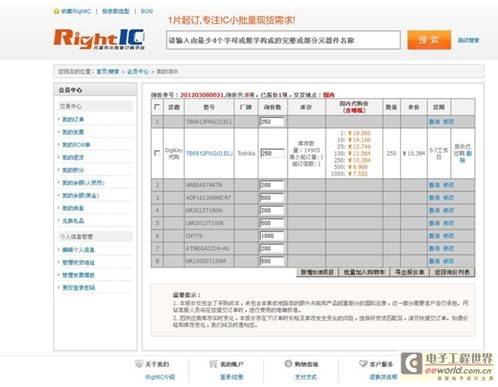Click the orange 搜索 search button
The width and height of the screenshot is (498, 387).
(x=429, y=40)
